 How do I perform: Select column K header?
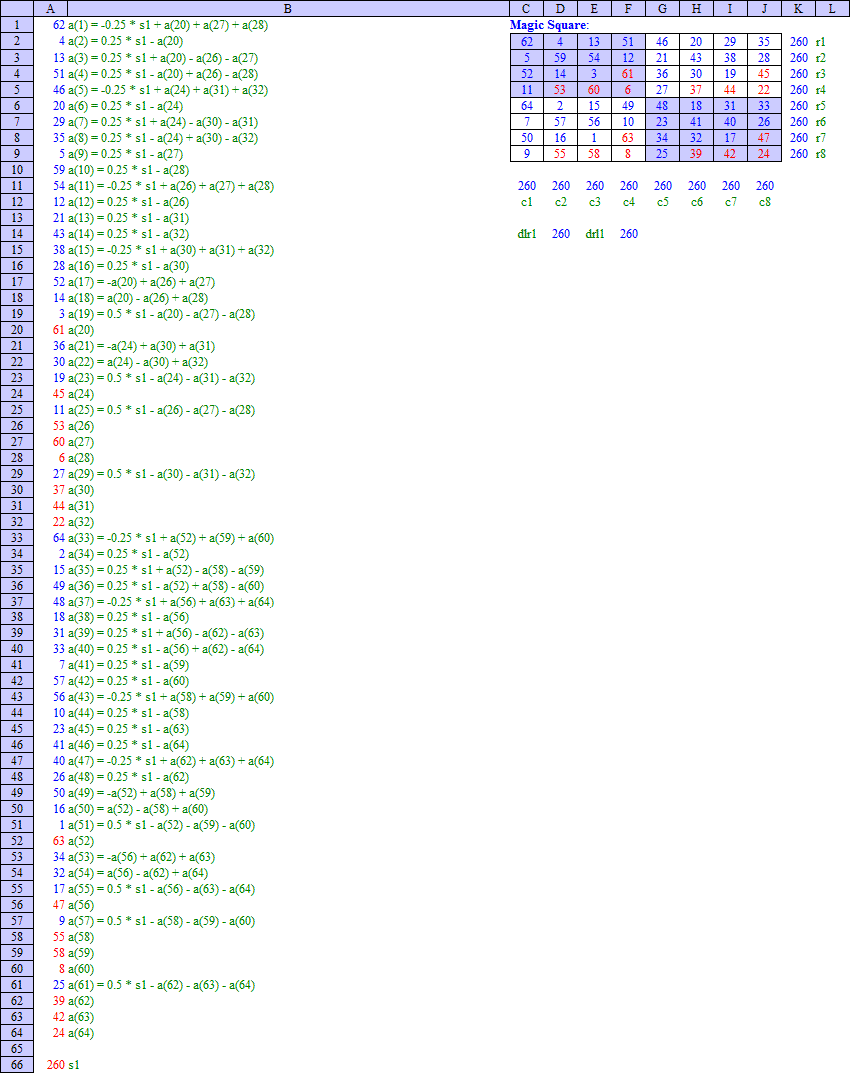coord(798,8)
